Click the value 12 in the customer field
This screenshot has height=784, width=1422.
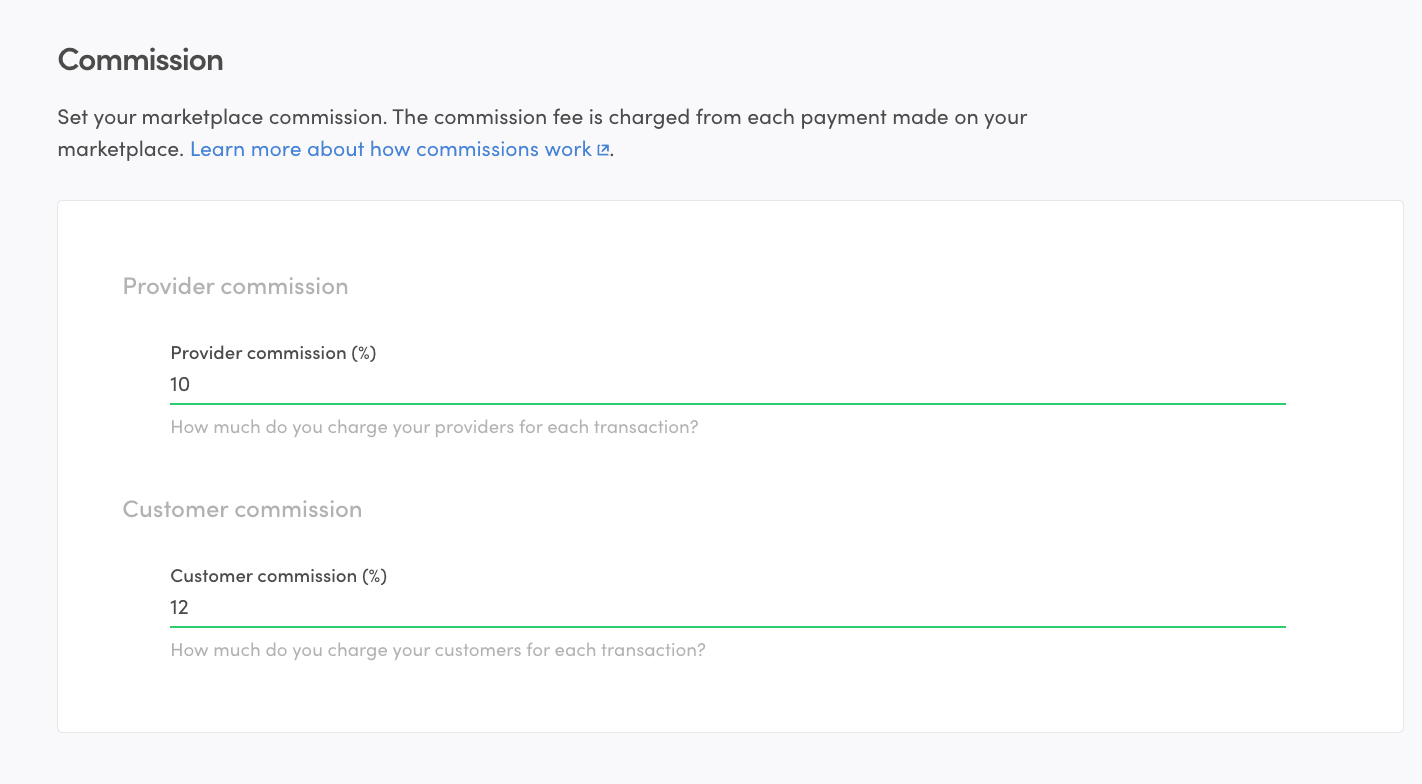(x=180, y=608)
